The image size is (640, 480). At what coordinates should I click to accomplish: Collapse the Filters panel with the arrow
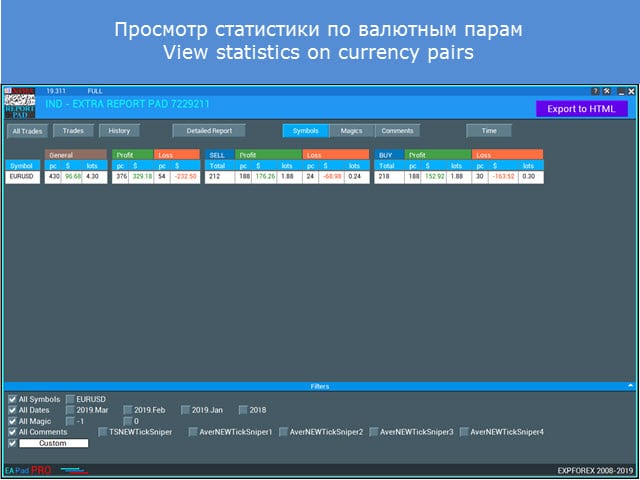[629, 385]
